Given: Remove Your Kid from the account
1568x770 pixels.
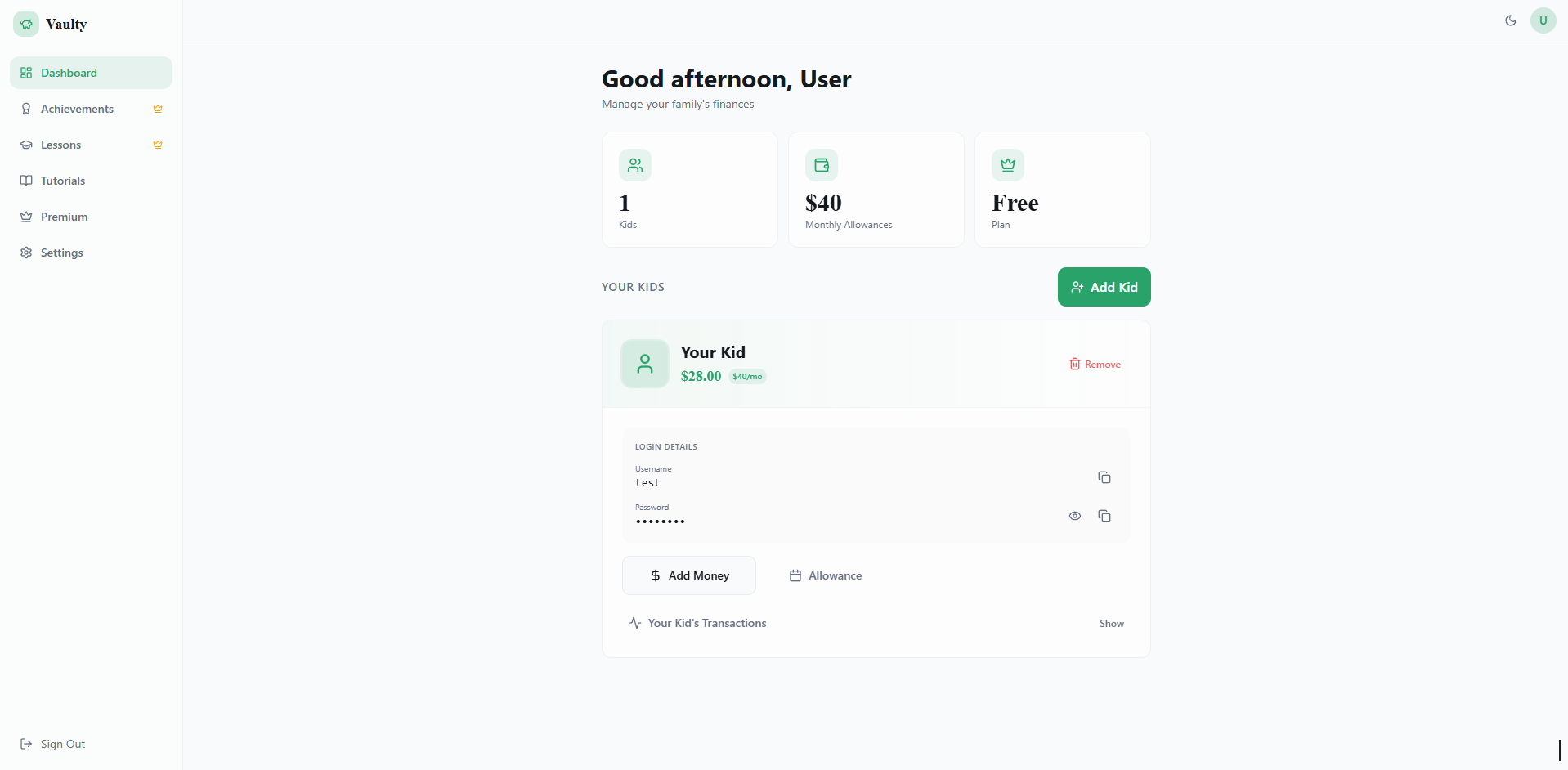Looking at the screenshot, I should pyautogui.click(x=1095, y=364).
